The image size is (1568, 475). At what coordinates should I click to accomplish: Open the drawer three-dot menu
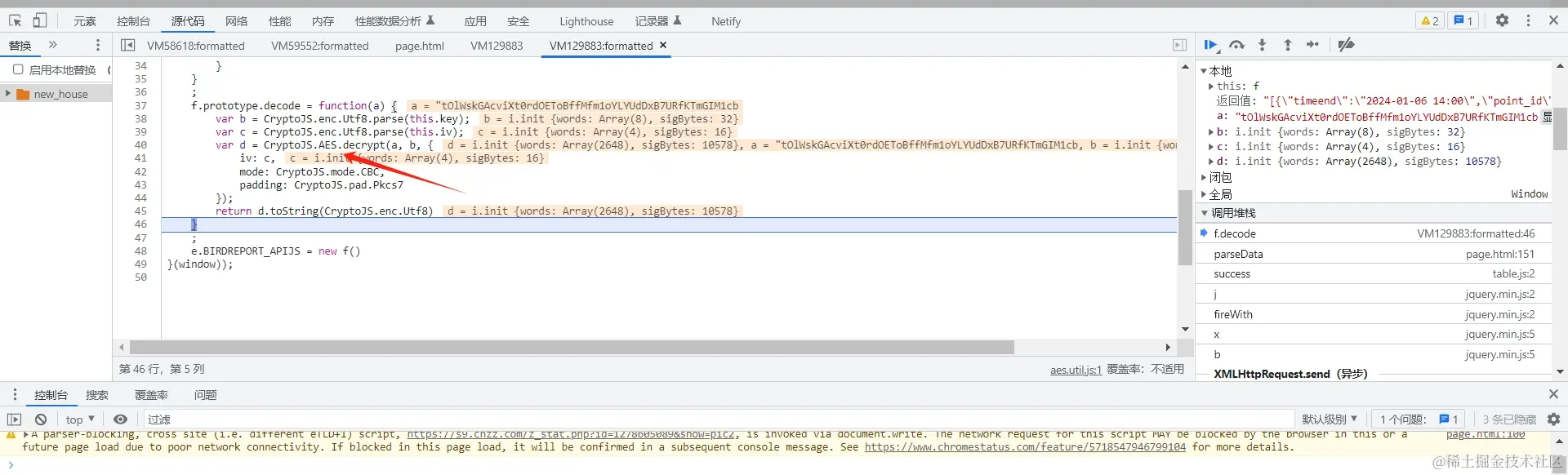[x=15, y=395]
